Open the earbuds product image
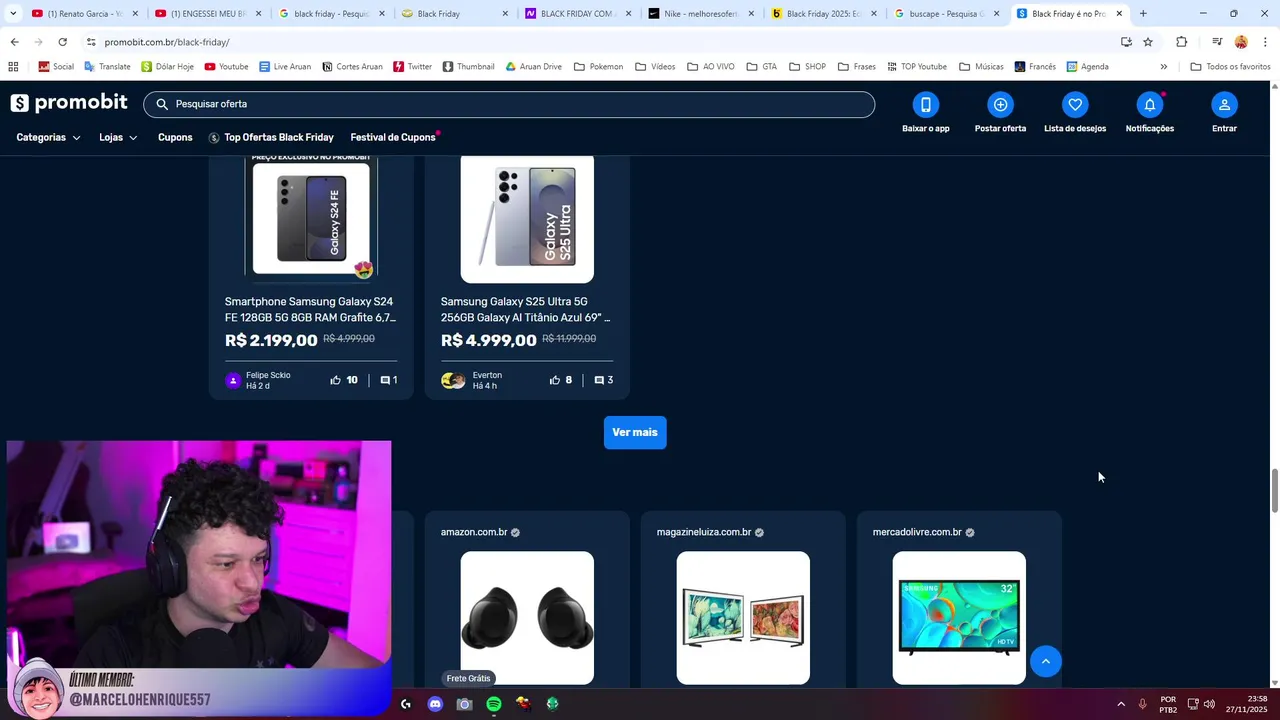 point(527,618)
